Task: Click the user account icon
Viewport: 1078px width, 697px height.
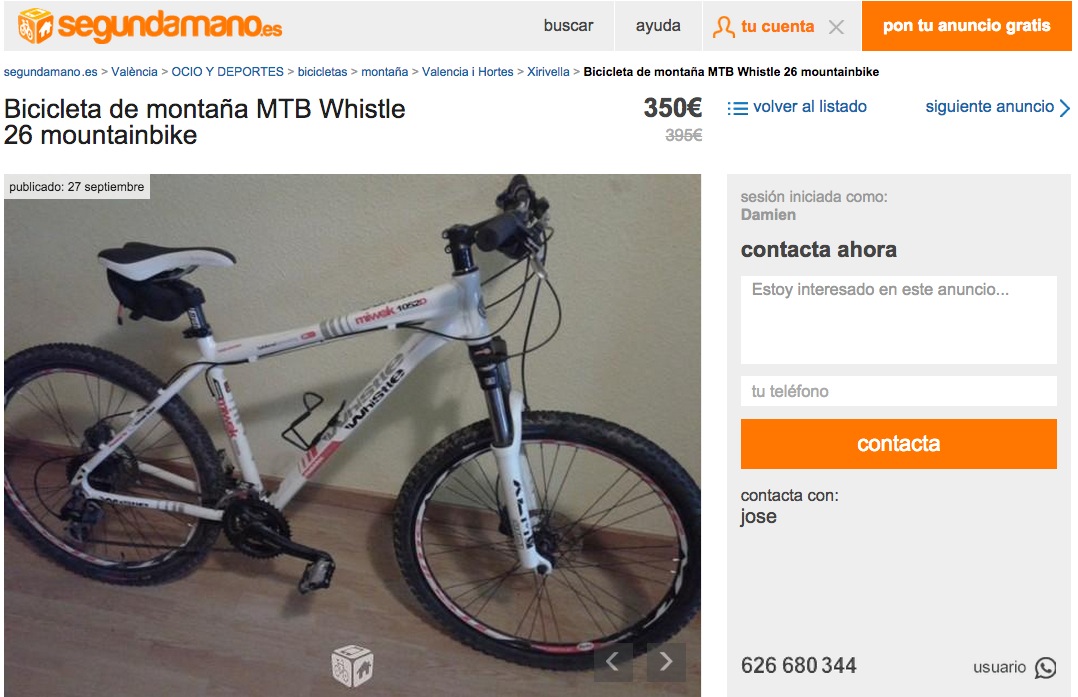Action: 723,27
